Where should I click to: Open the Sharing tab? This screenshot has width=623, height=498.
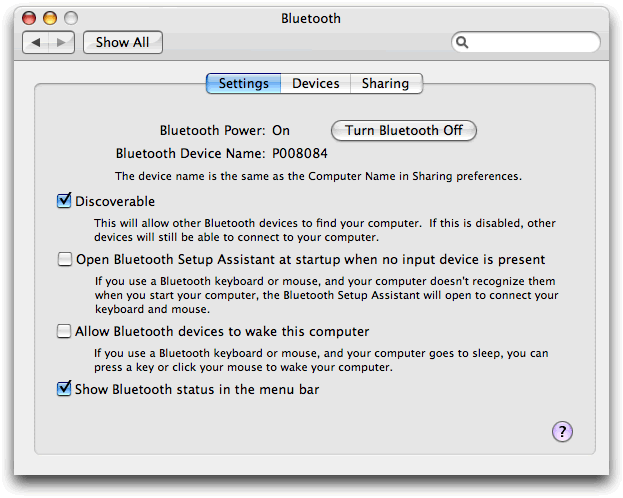(385, 84)
